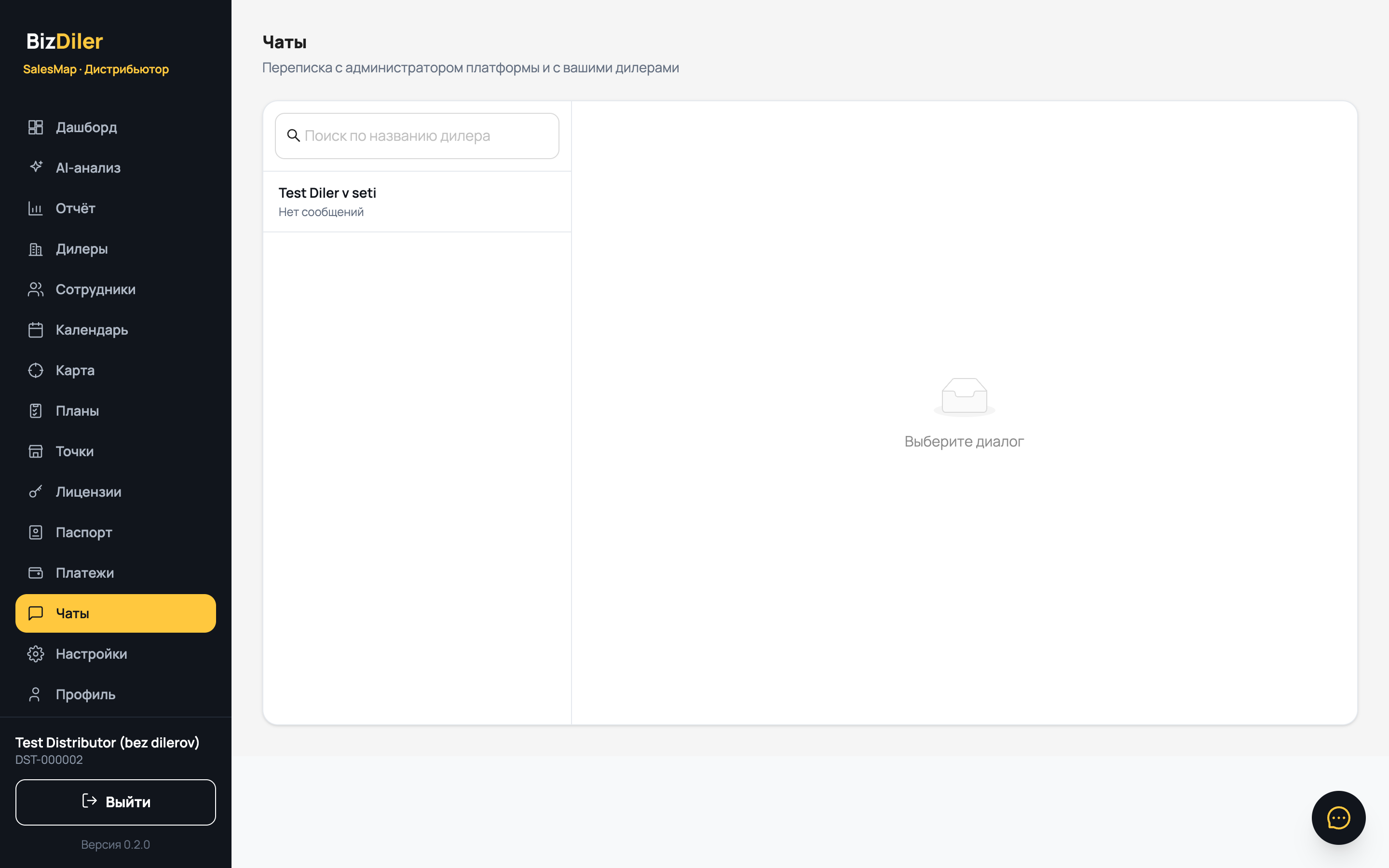Click the Чаты speech bubble icon
The image size is (1389, 868).
pyautogui.click(x=36, y=613)
